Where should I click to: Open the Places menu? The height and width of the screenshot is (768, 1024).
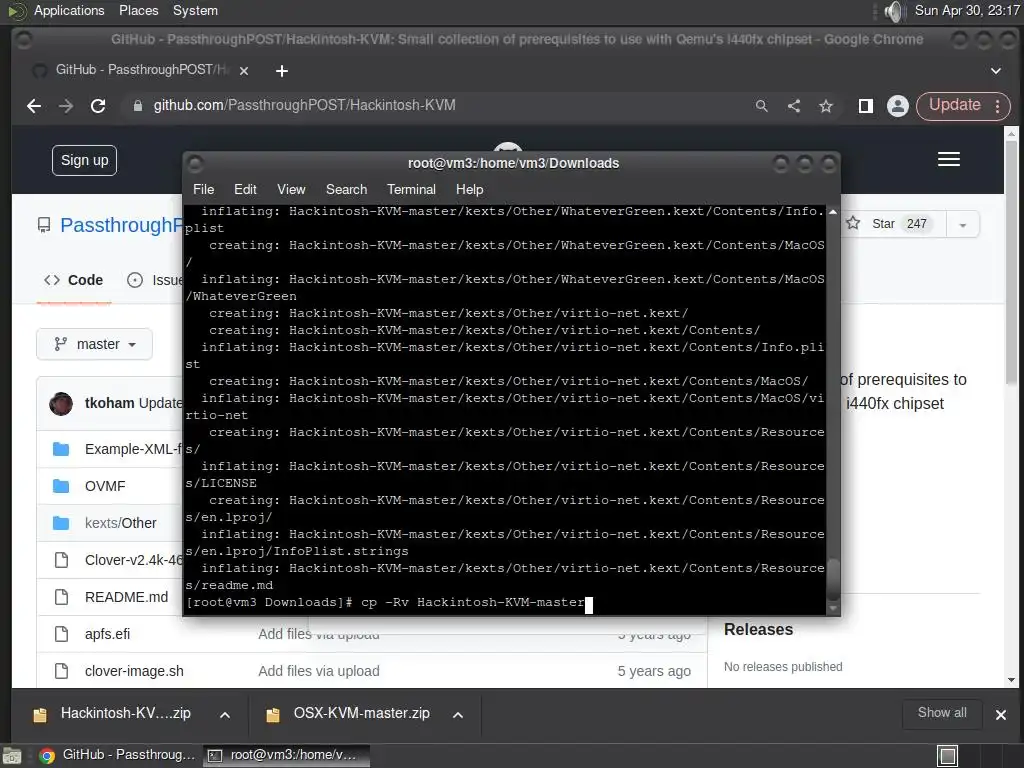138,11
